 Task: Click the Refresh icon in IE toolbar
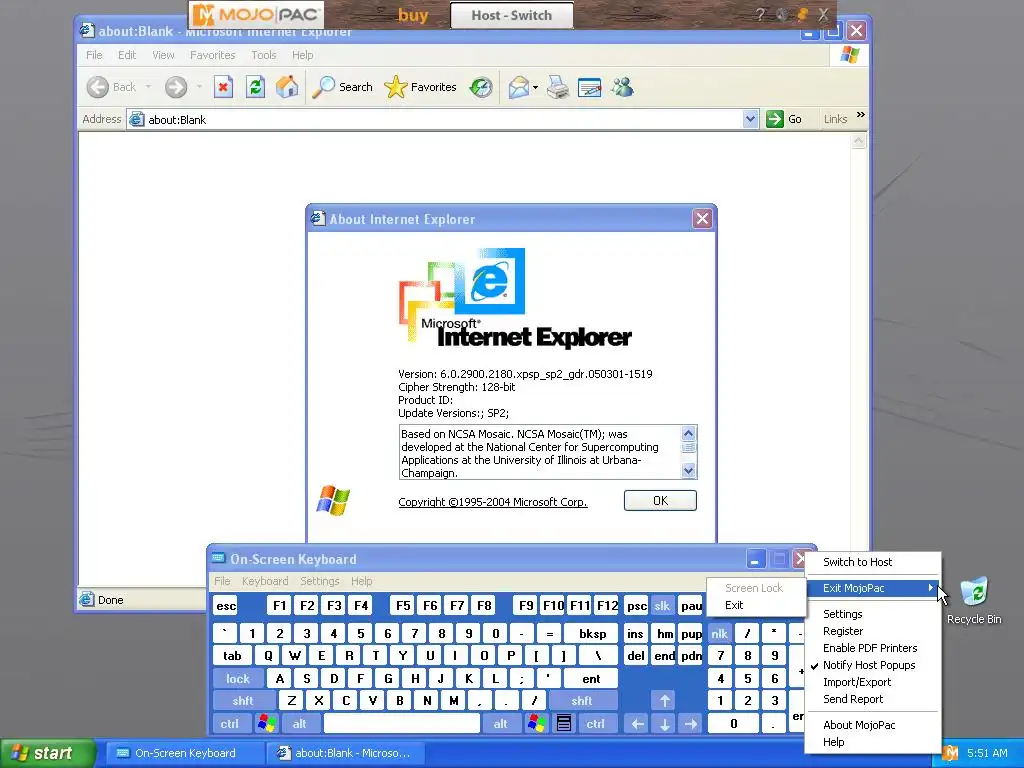[x=255, y=87]
